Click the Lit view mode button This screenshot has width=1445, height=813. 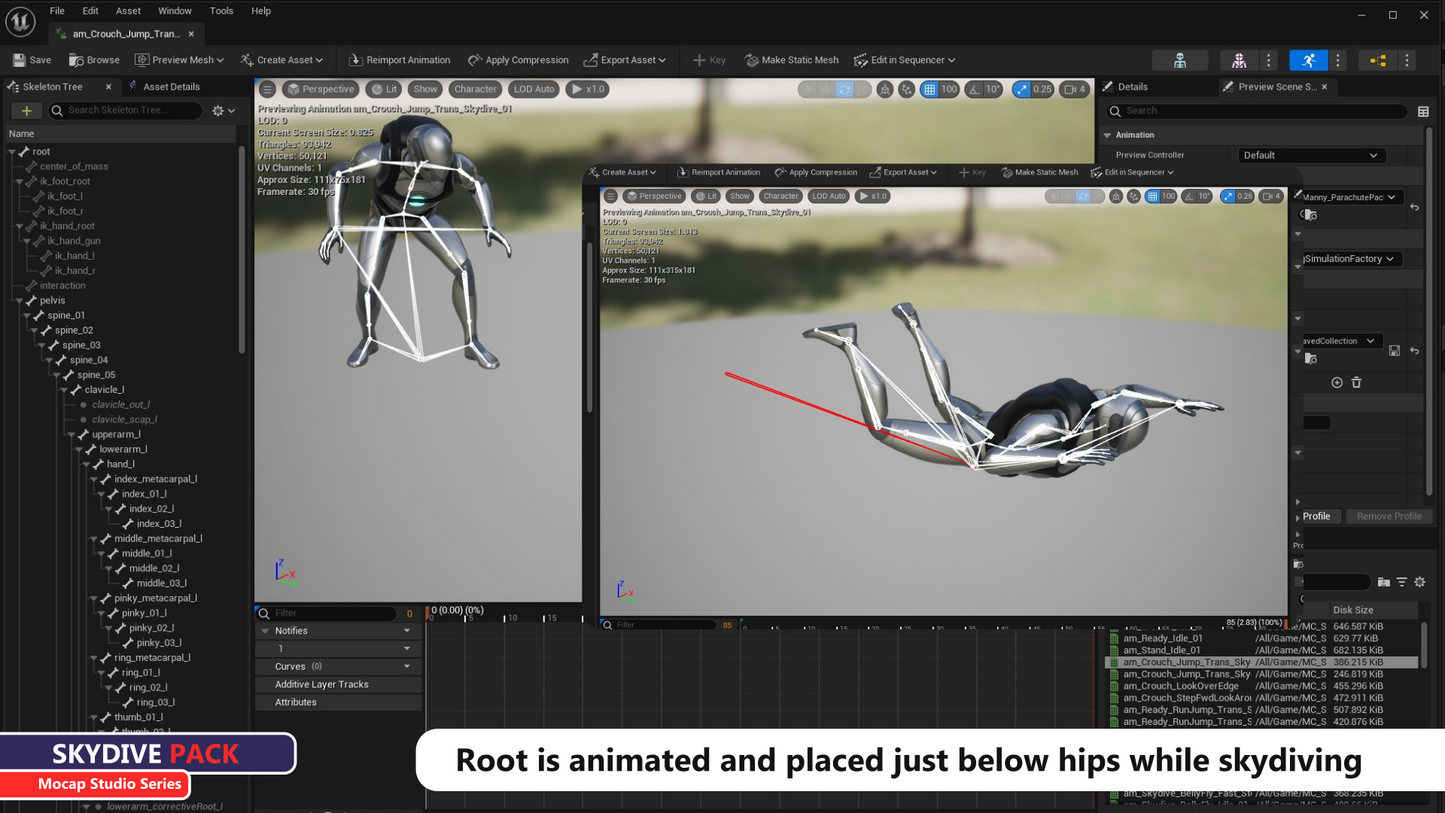(384, 89)
